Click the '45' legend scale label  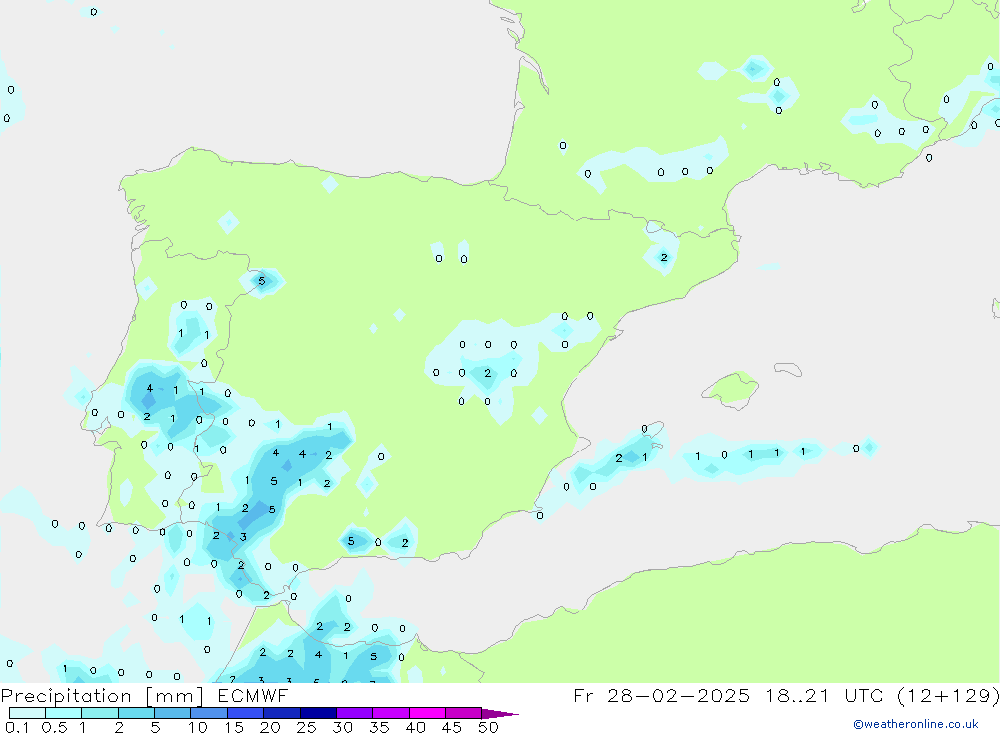click(452, 727)
